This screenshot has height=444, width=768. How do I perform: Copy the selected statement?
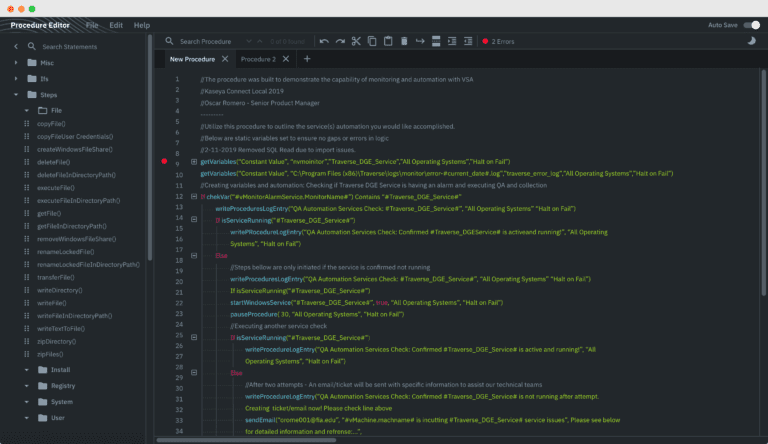372,41
